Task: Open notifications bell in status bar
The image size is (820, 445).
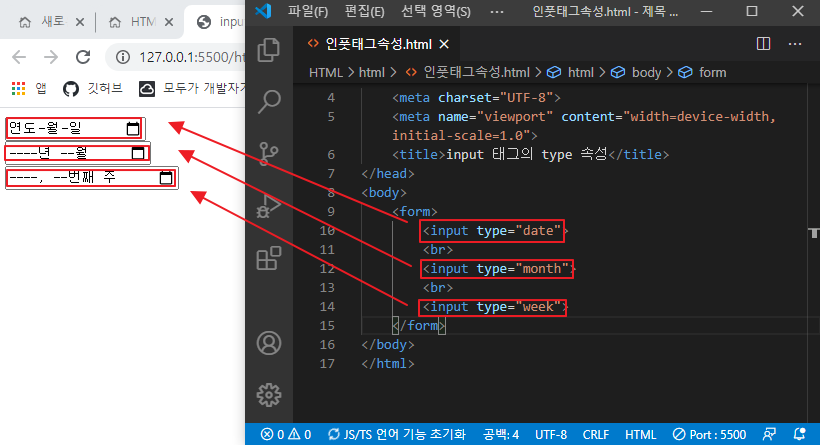Action: (x=800, y=435)
